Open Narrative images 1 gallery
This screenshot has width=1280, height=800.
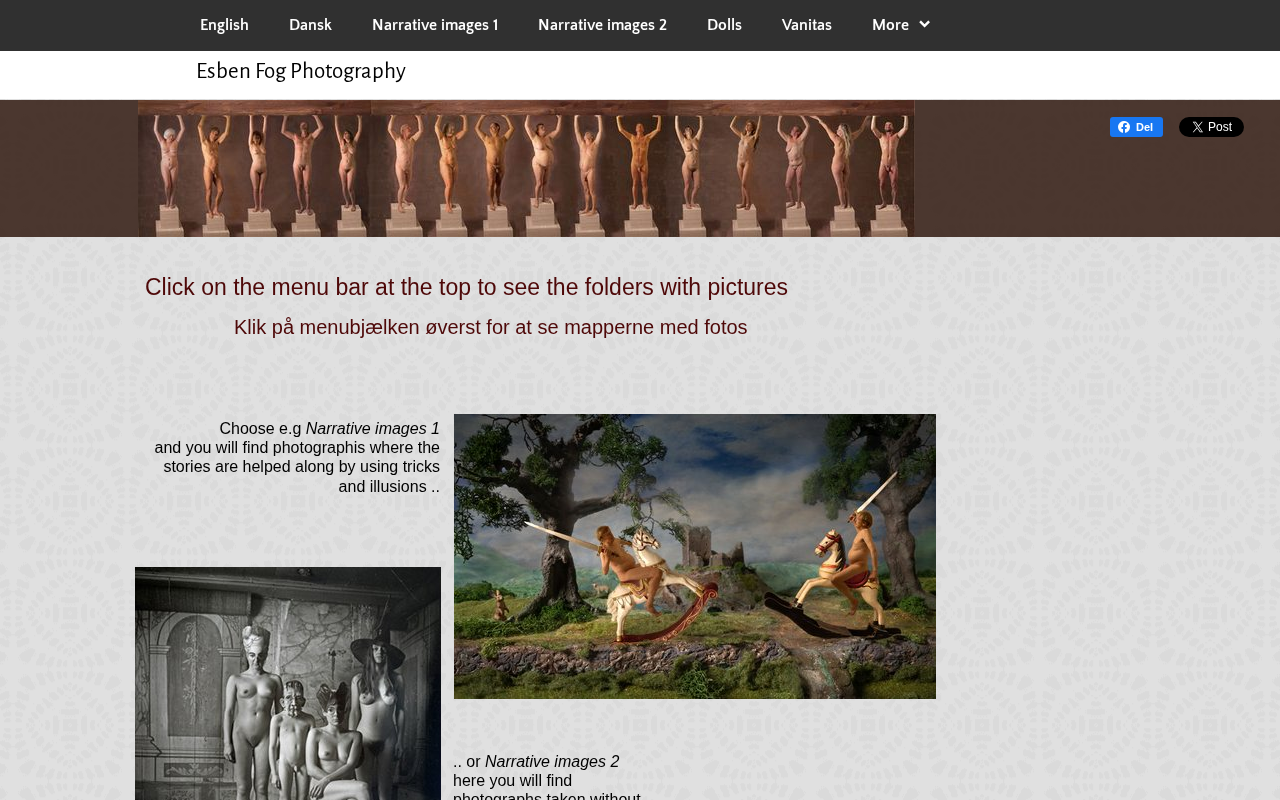[x=435, y=25]
